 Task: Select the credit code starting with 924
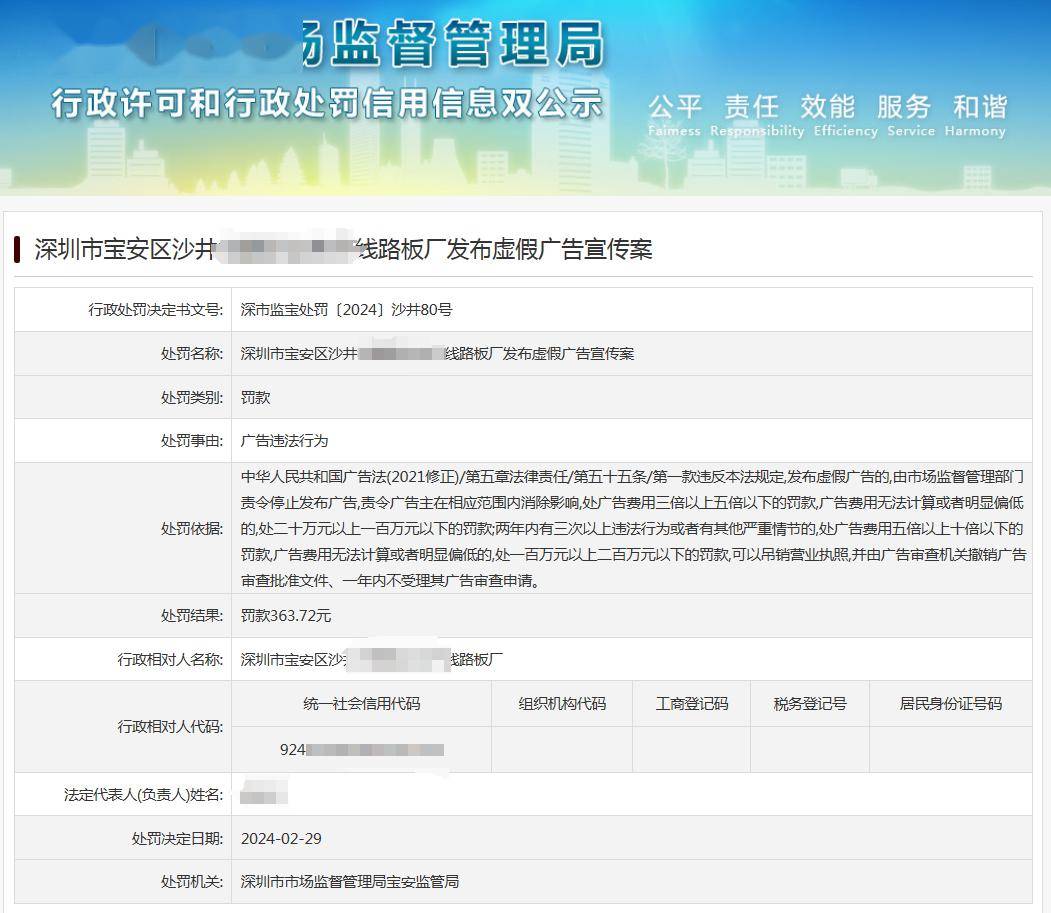pyautogui.click(x=362, y=750)
